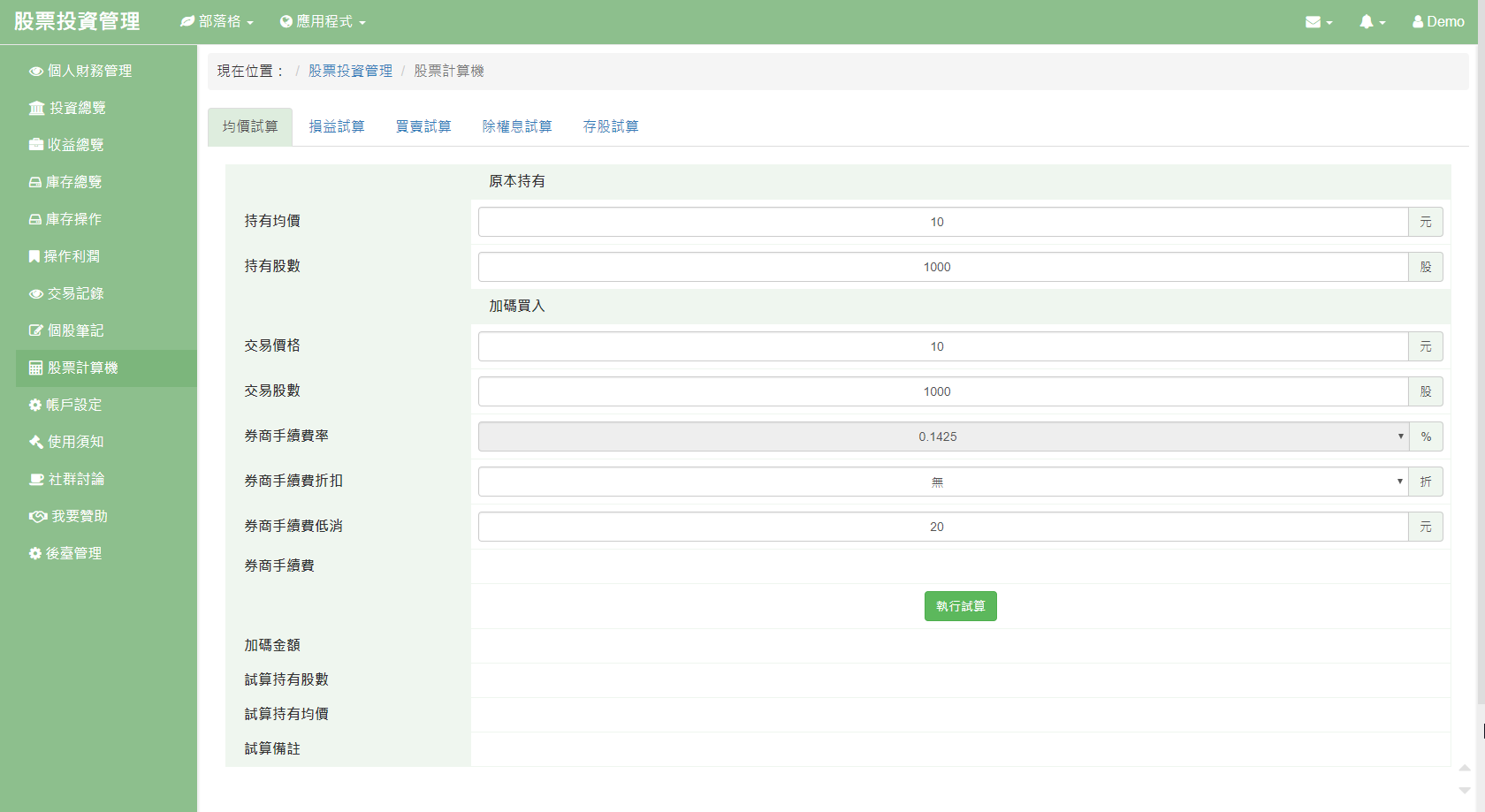Click the coffee icon beside 社群討論

[37, 479]
